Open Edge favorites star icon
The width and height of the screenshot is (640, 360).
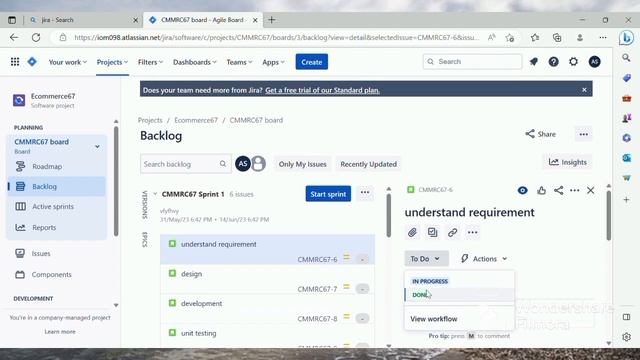535,38
